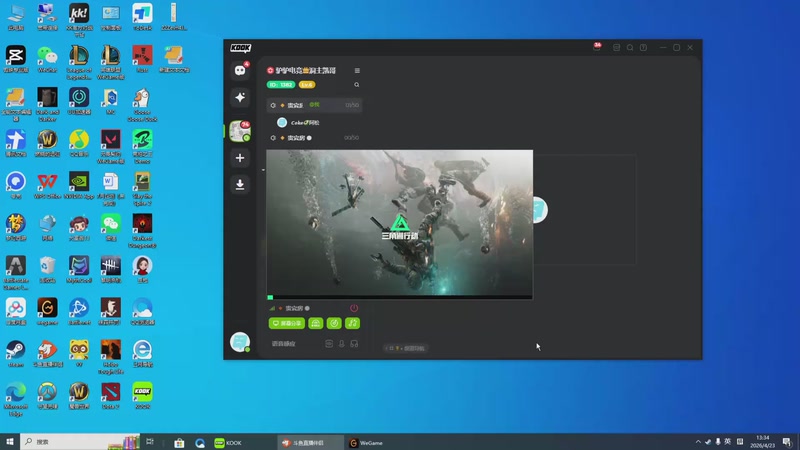Collapse the small arrow left of video
This screenshot has height=450, width=800.
point(263,170)
